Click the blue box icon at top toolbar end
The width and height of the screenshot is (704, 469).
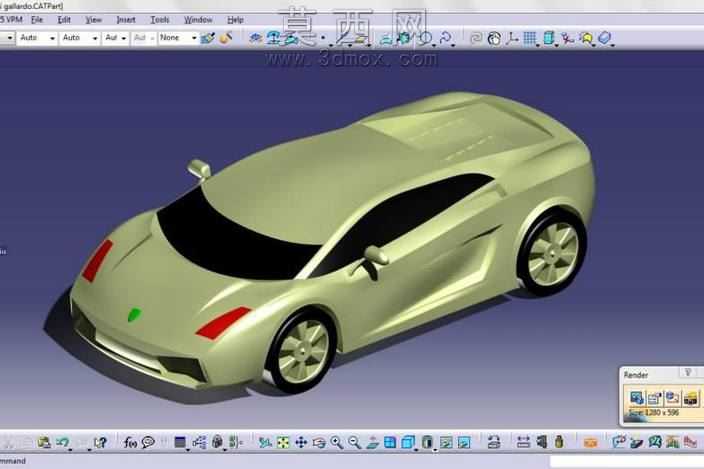pos(605,38)
